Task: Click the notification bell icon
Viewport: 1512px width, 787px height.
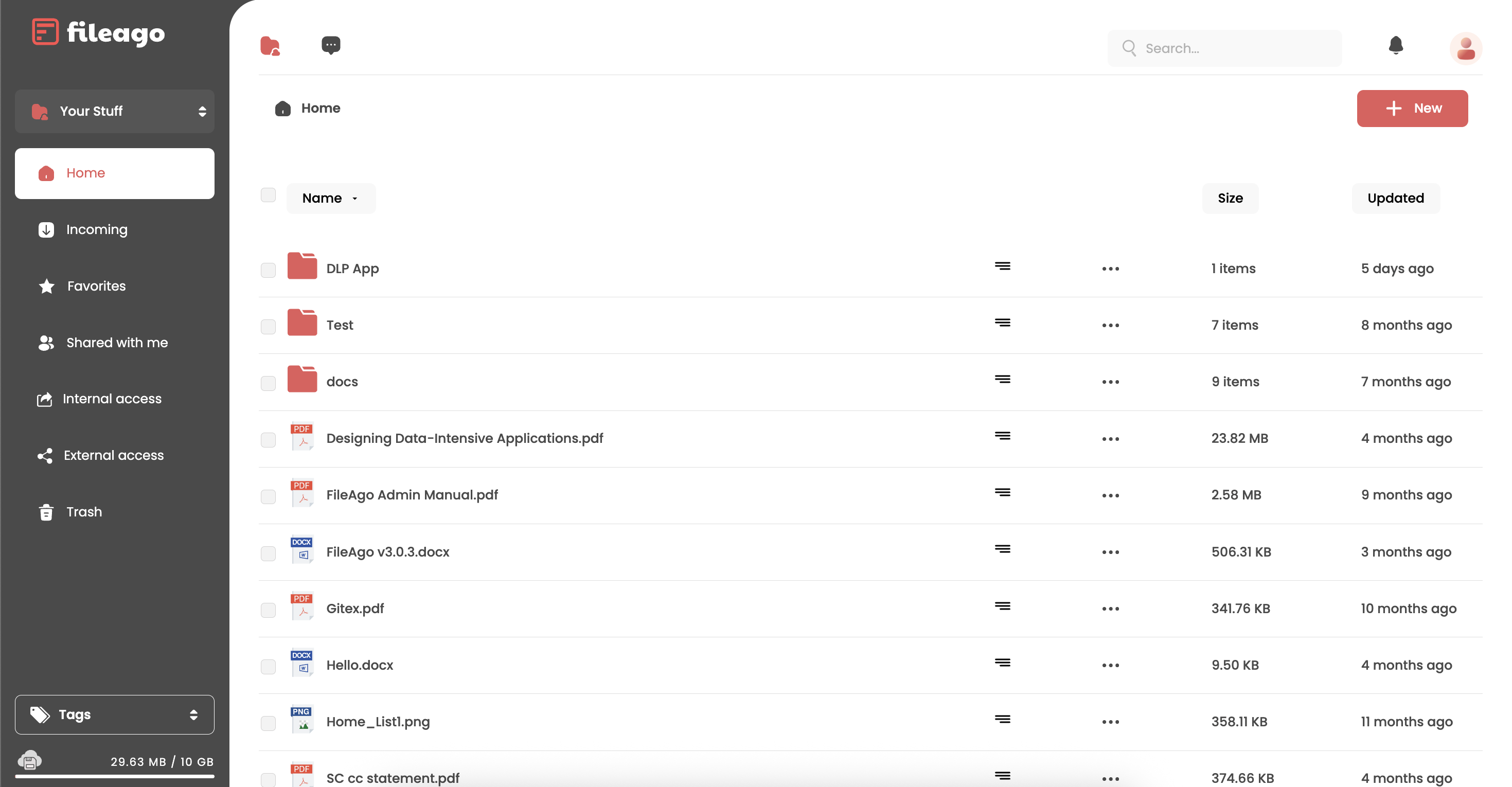Action: (1395, 46)
